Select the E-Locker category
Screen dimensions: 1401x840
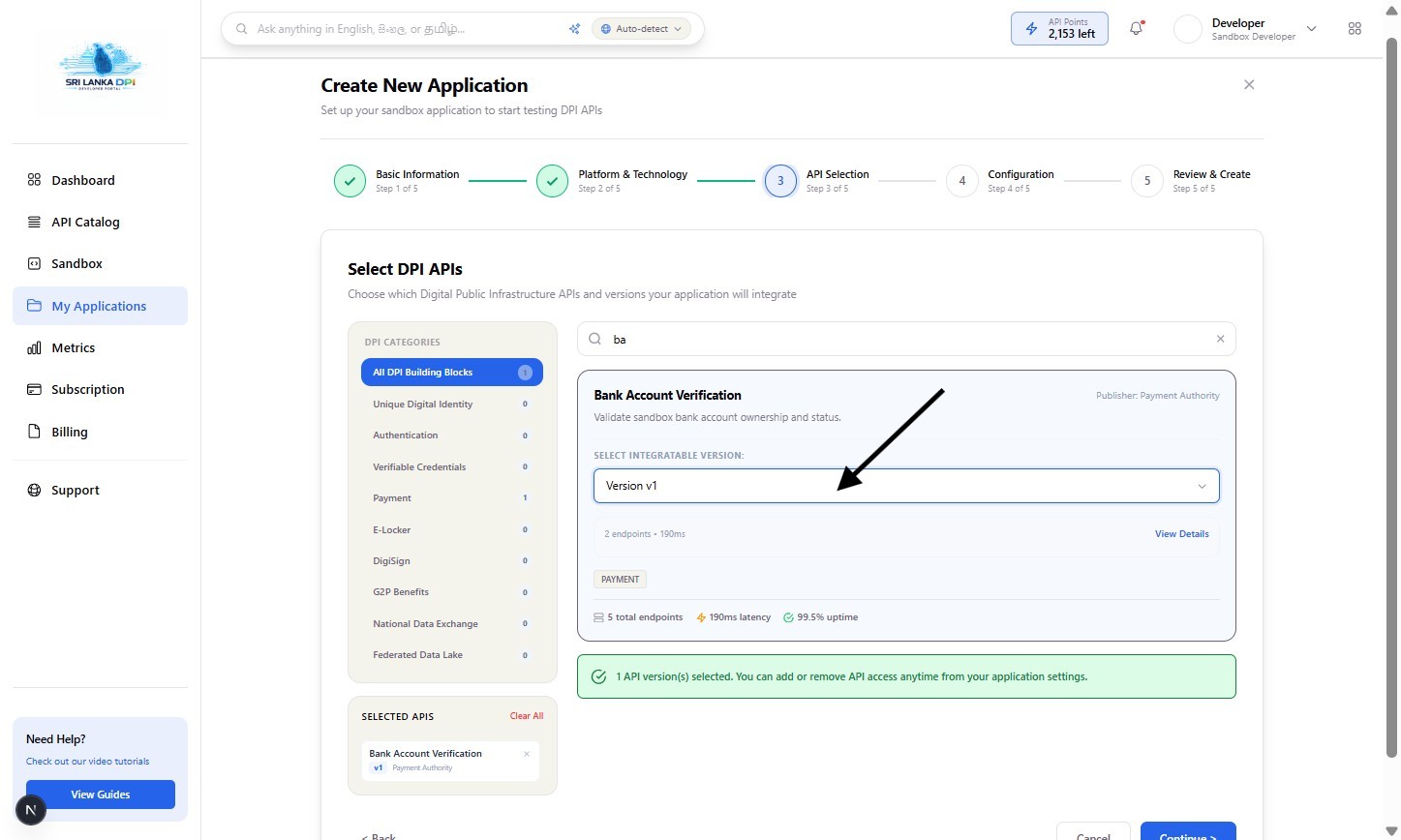451,530
